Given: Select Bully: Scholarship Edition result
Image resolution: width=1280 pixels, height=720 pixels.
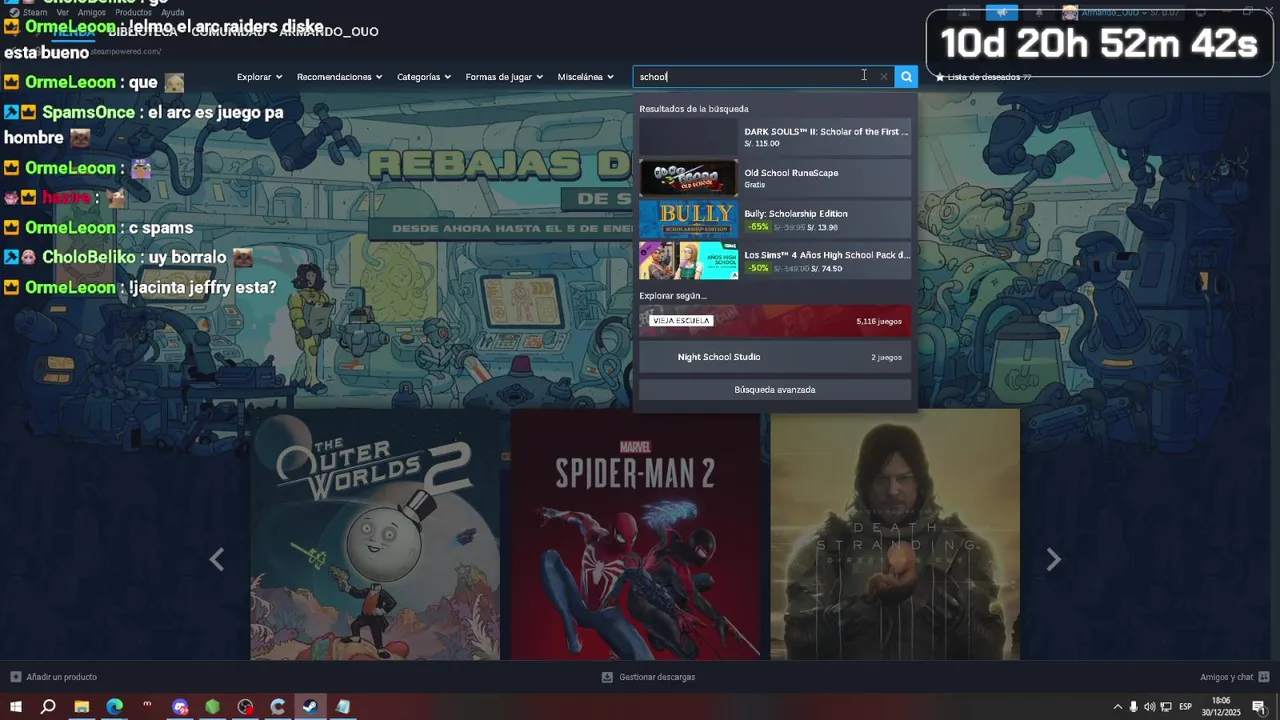Looking at the screenshot, I should (x=775, y=219).
